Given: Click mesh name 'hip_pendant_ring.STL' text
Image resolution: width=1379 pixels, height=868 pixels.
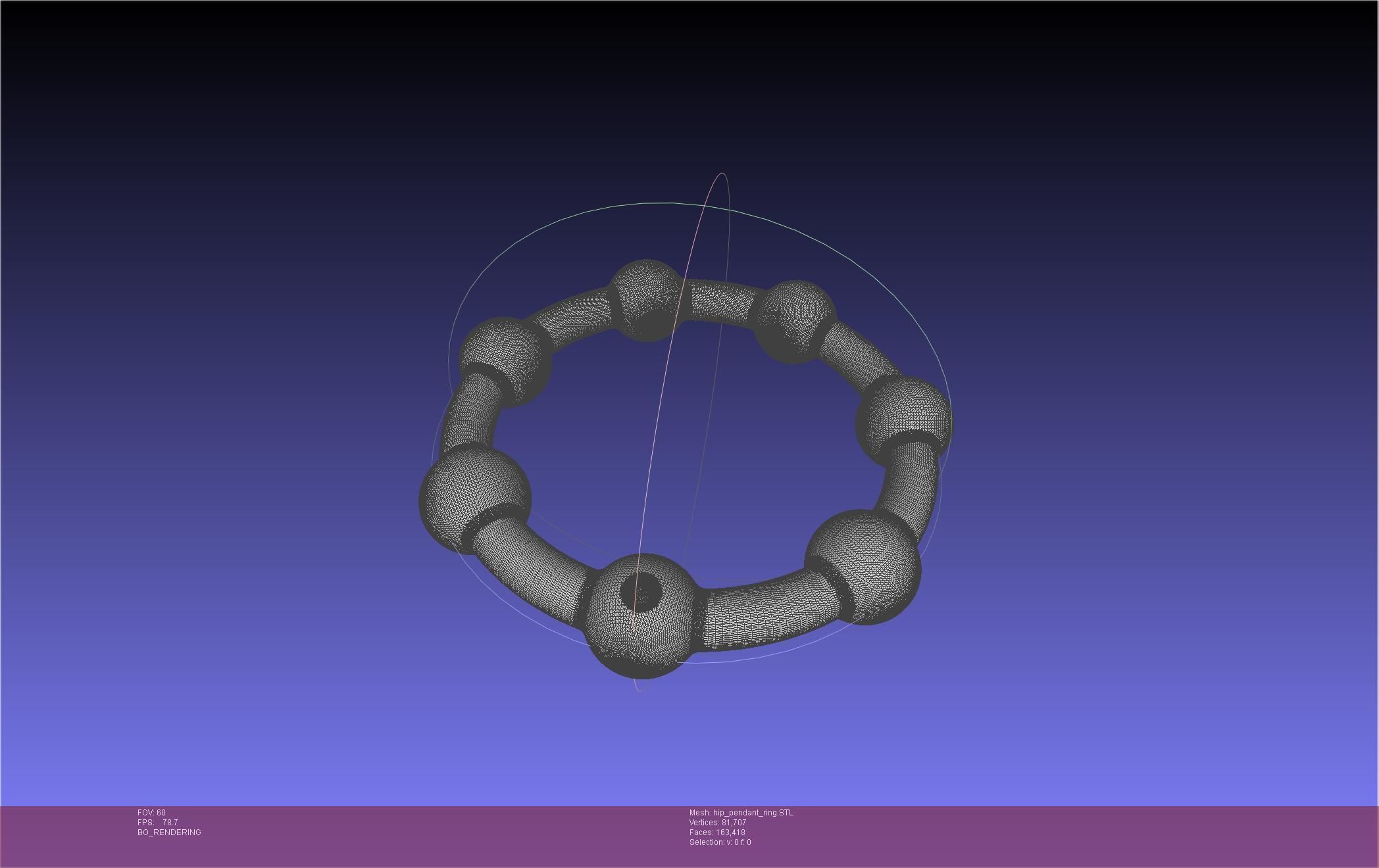Looking at the screenshot, I should pos(753,813).
